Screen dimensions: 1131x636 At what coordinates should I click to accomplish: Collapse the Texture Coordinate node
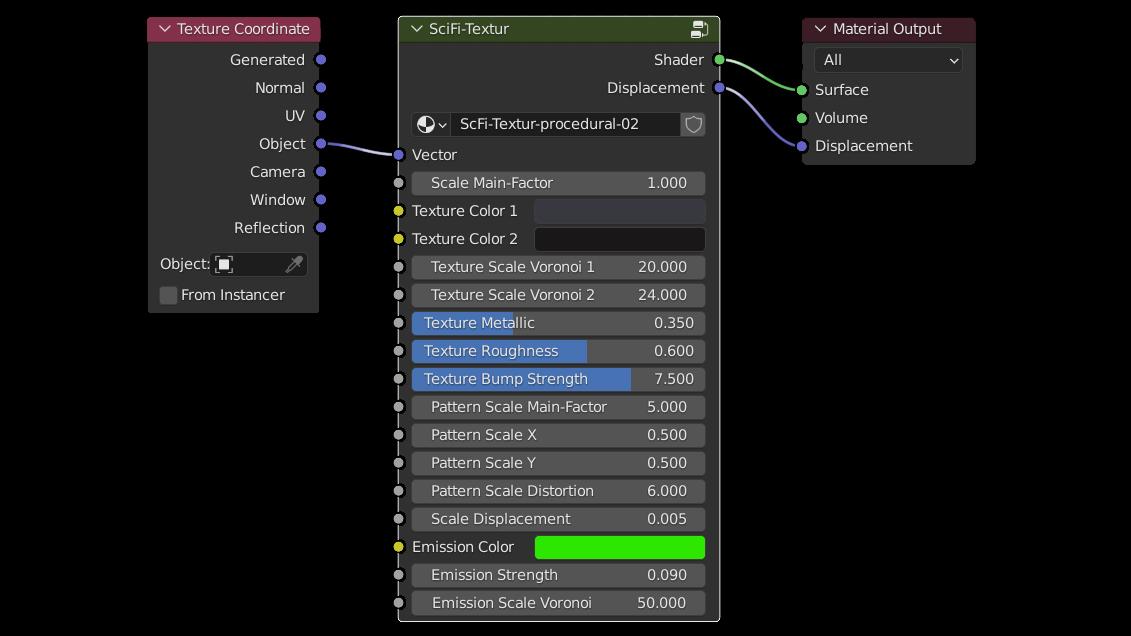pos(165,29)
